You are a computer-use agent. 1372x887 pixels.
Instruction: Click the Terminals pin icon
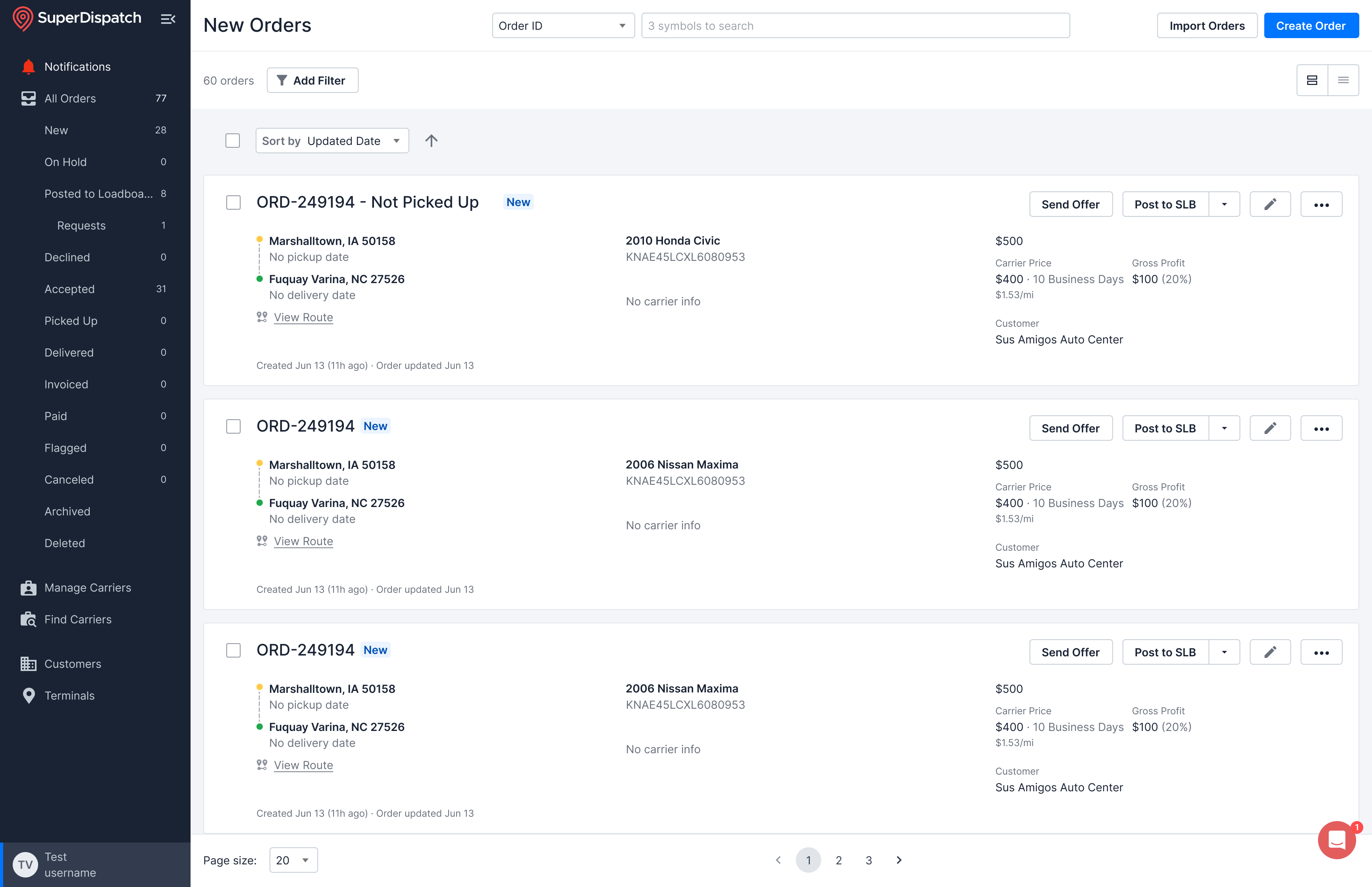coord(28,695)
